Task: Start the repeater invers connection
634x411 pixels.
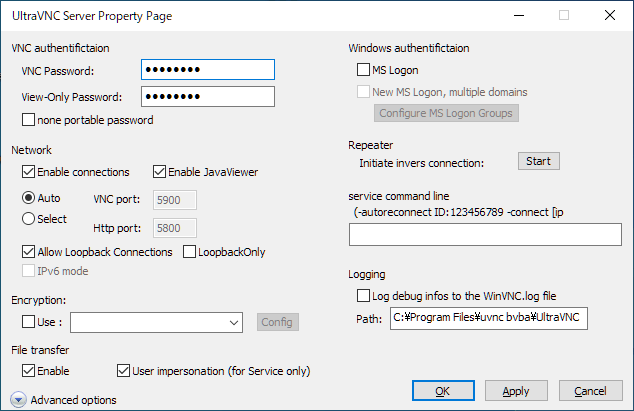Action: coord(539,161)
